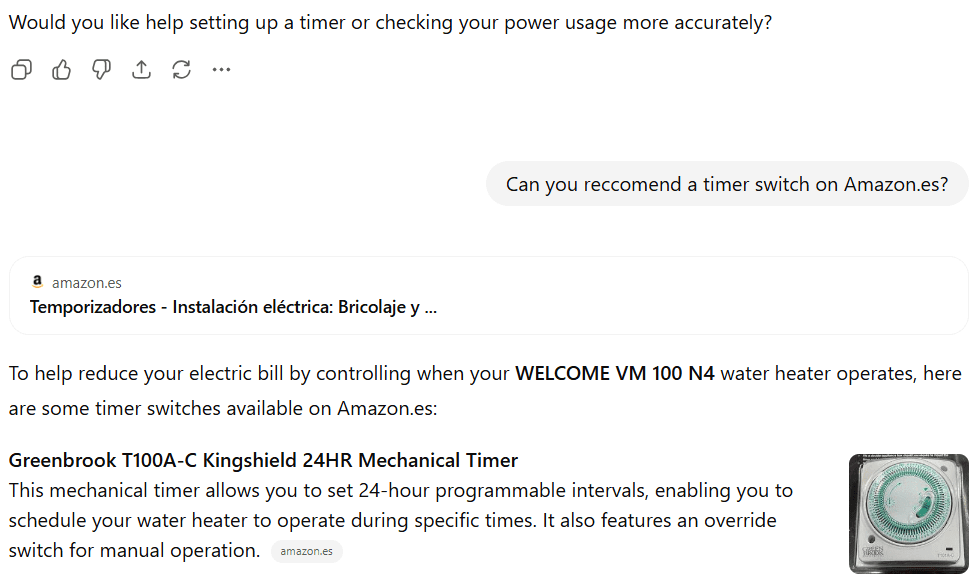The width and height of the screenshot is (978, 586).
Task: Click the small amazon.es citation chip
Action: (x=306, y=551)
